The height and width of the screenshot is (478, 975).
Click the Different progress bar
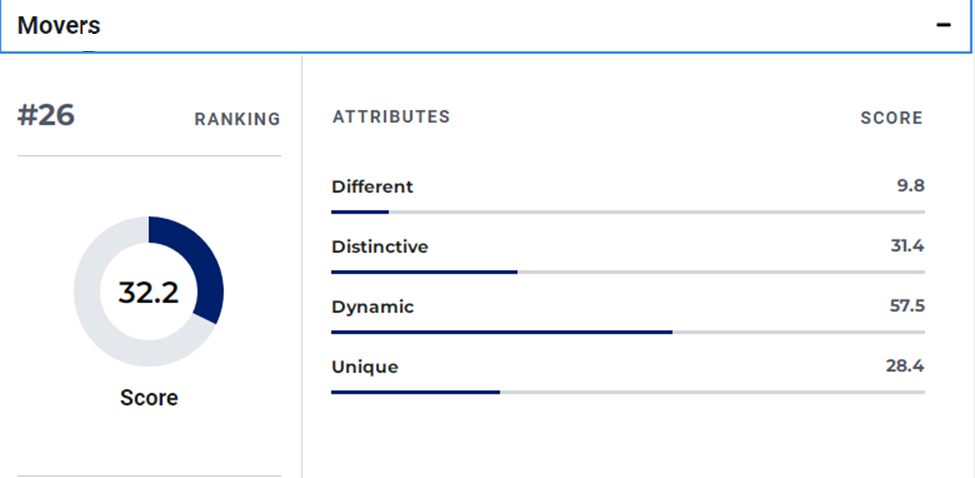point(627,212)
